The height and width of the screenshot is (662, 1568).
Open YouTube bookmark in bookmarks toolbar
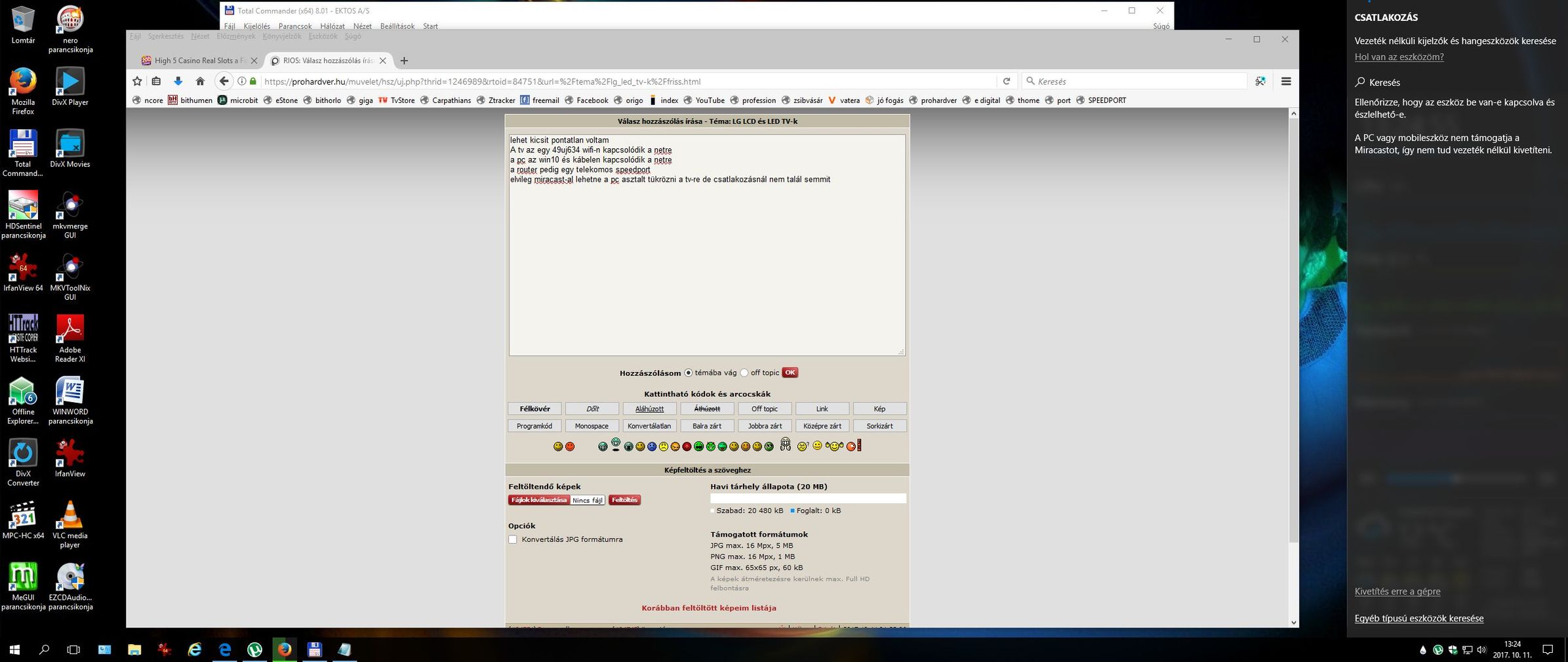[704, 100]
